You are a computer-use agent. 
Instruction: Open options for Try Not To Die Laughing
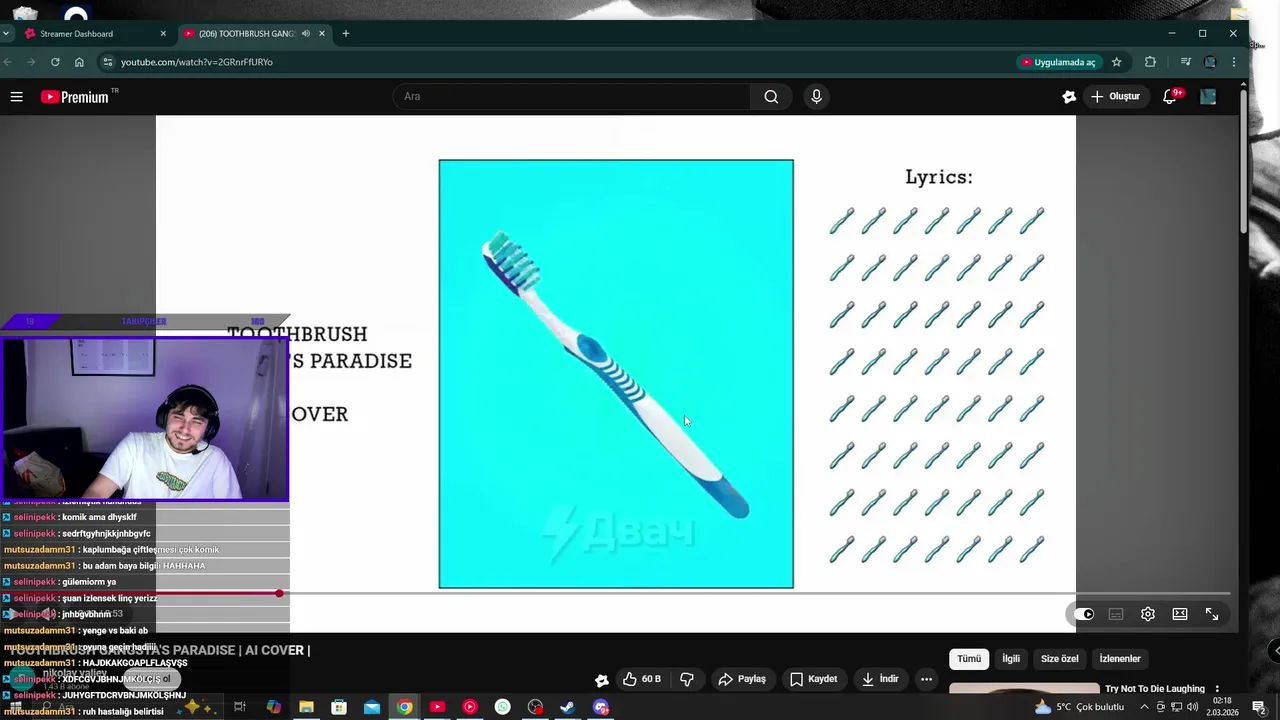[x=1217, y=689]
